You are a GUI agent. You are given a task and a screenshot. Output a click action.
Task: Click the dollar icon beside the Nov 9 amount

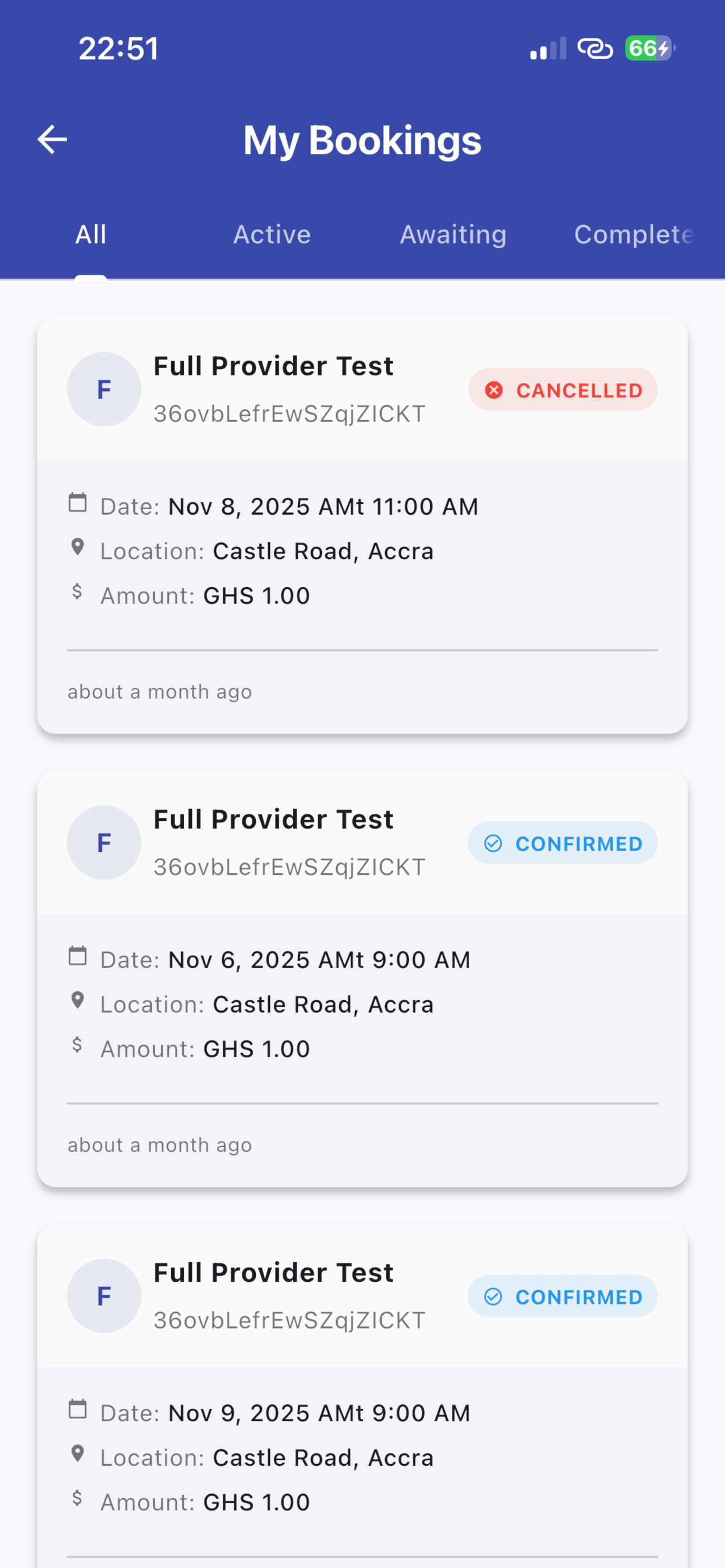pyautogui.click(x=77, y=1498)
